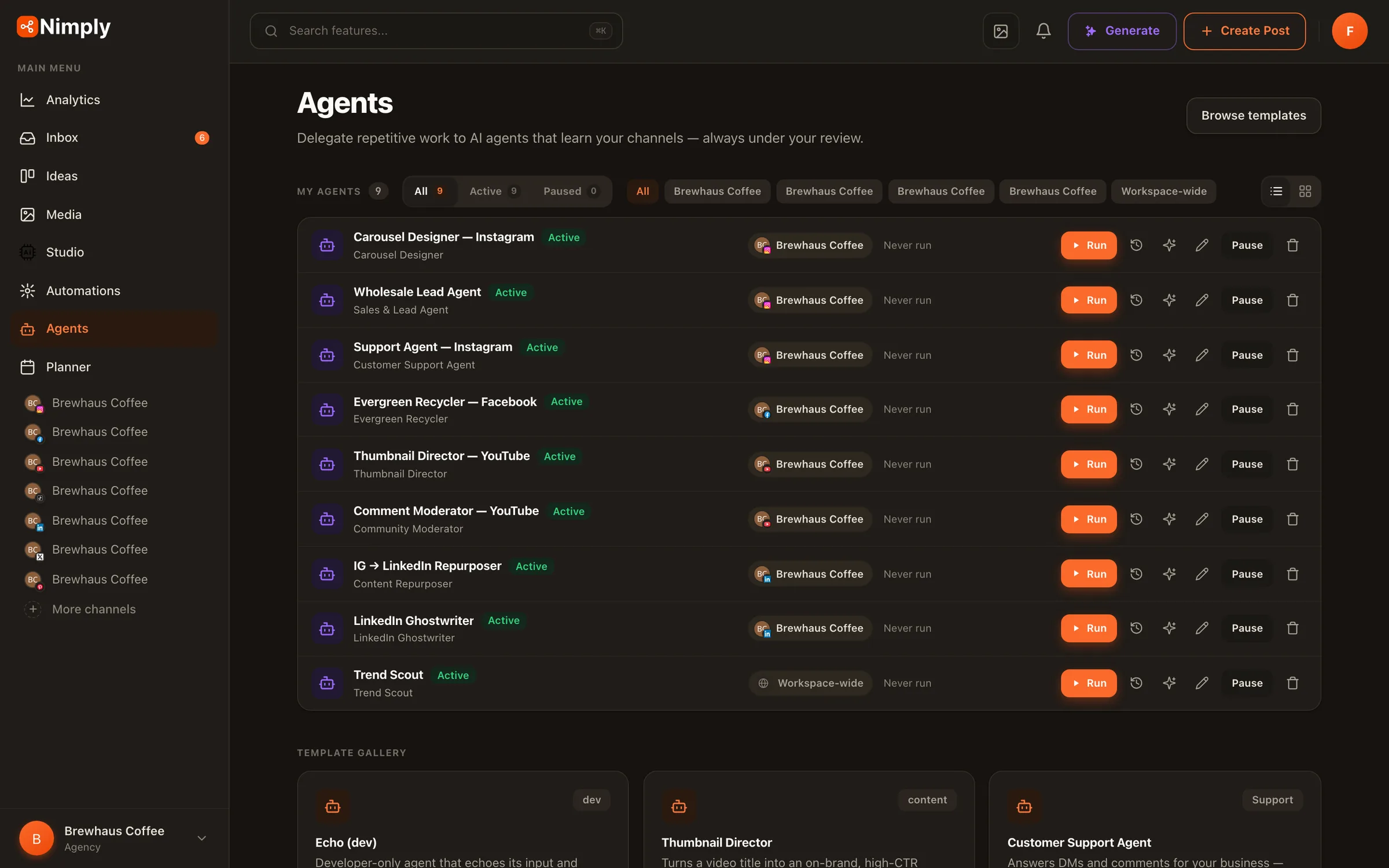Delete the Thumbnail Director — YouTube agent
1389x868 pixels.
tap(1292, 464)
